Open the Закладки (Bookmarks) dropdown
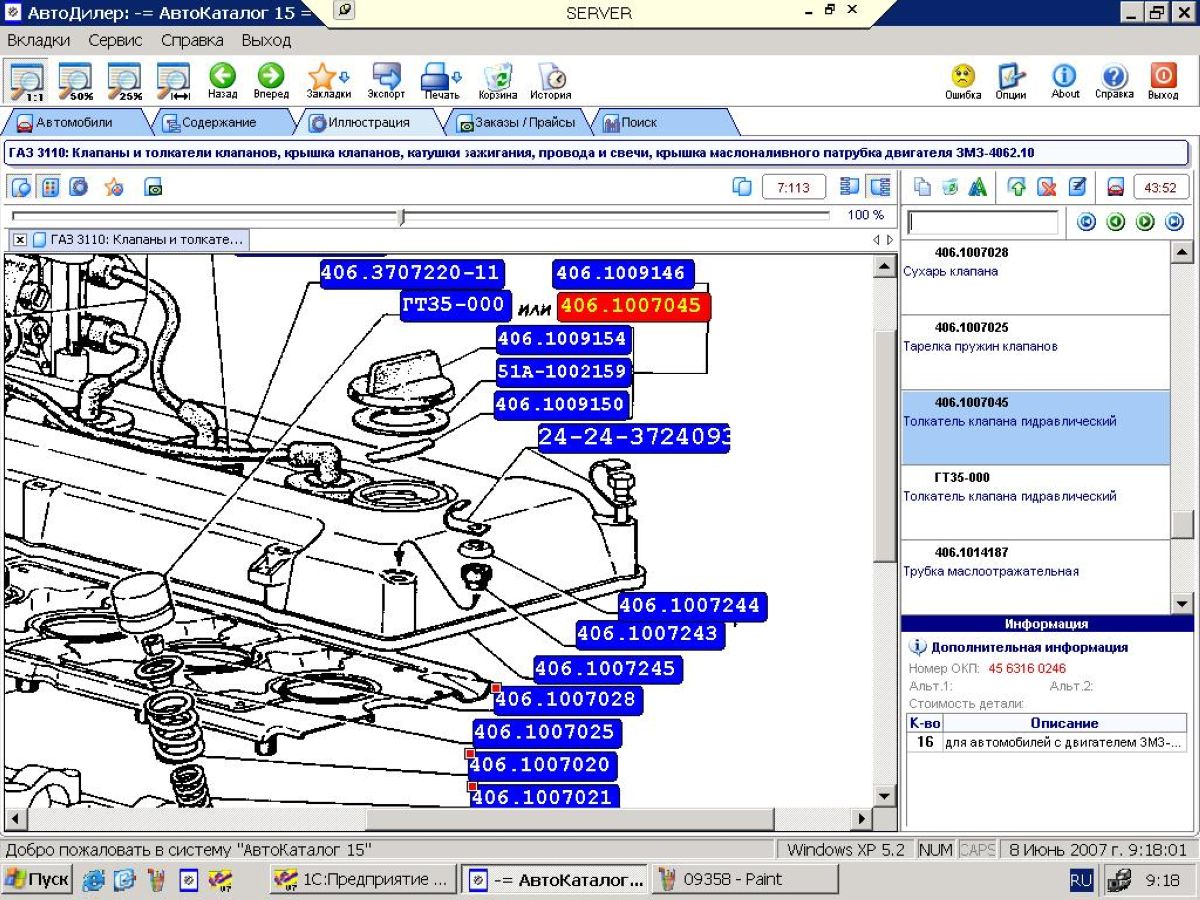1200x900 pixels. pyautogui.click(x=328, y=79)
